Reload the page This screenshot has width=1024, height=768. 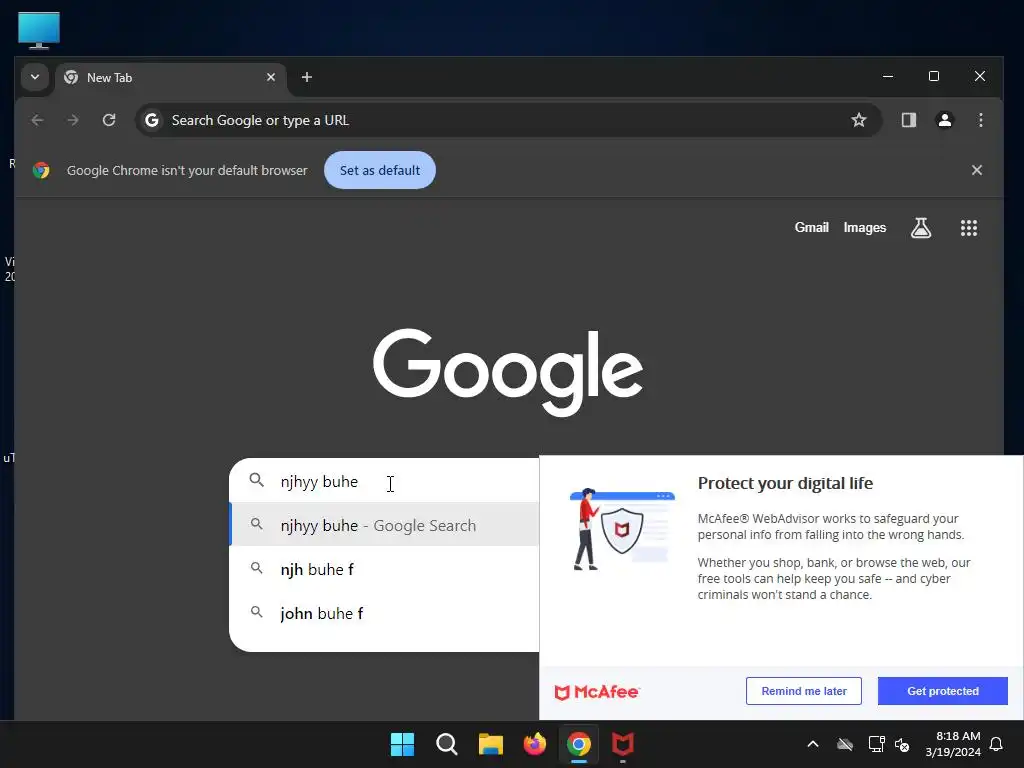tap(109, 120)
